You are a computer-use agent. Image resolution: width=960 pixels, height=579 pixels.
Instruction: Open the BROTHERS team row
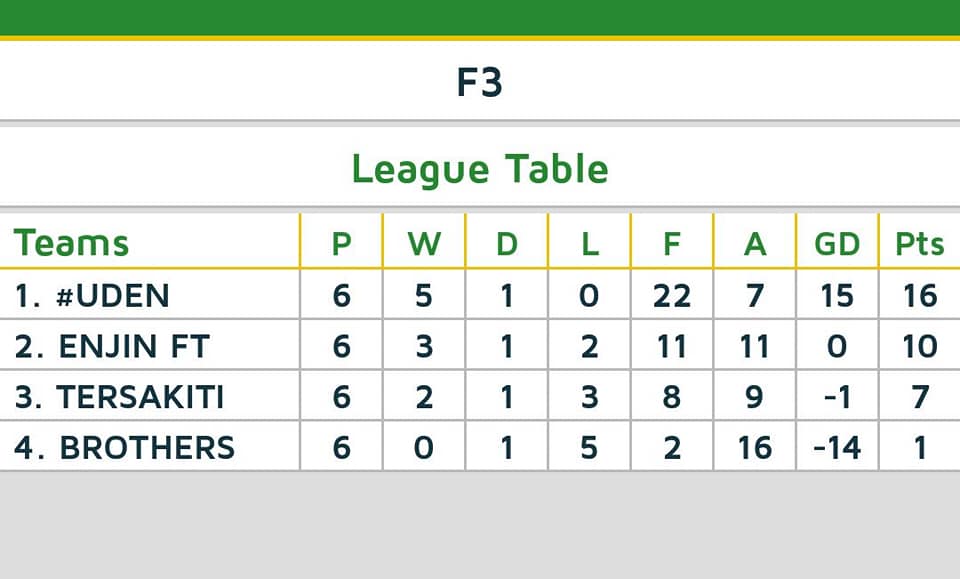click(x=480, y=447)
